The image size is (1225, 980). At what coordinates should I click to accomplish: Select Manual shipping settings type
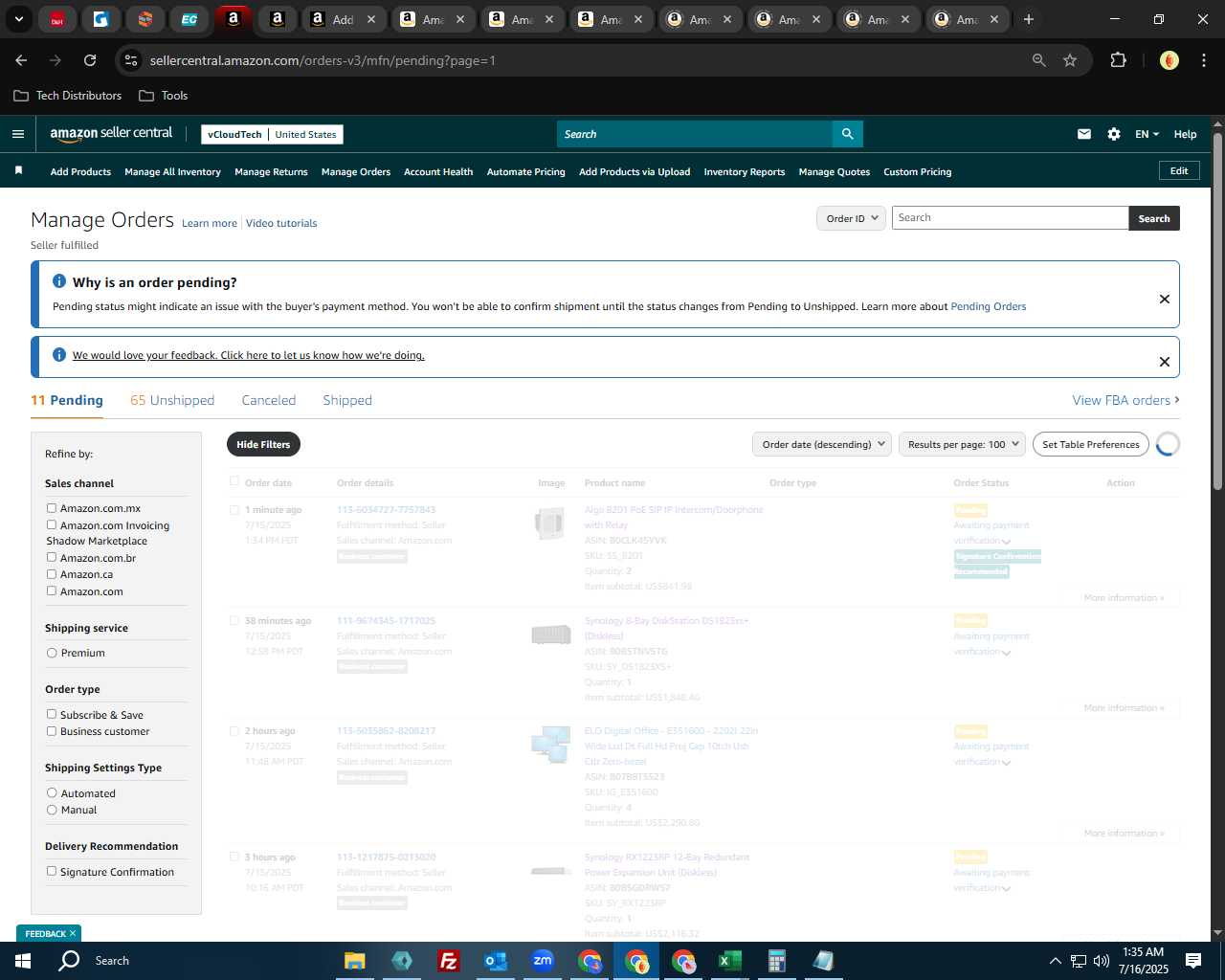tap(52, 810)
